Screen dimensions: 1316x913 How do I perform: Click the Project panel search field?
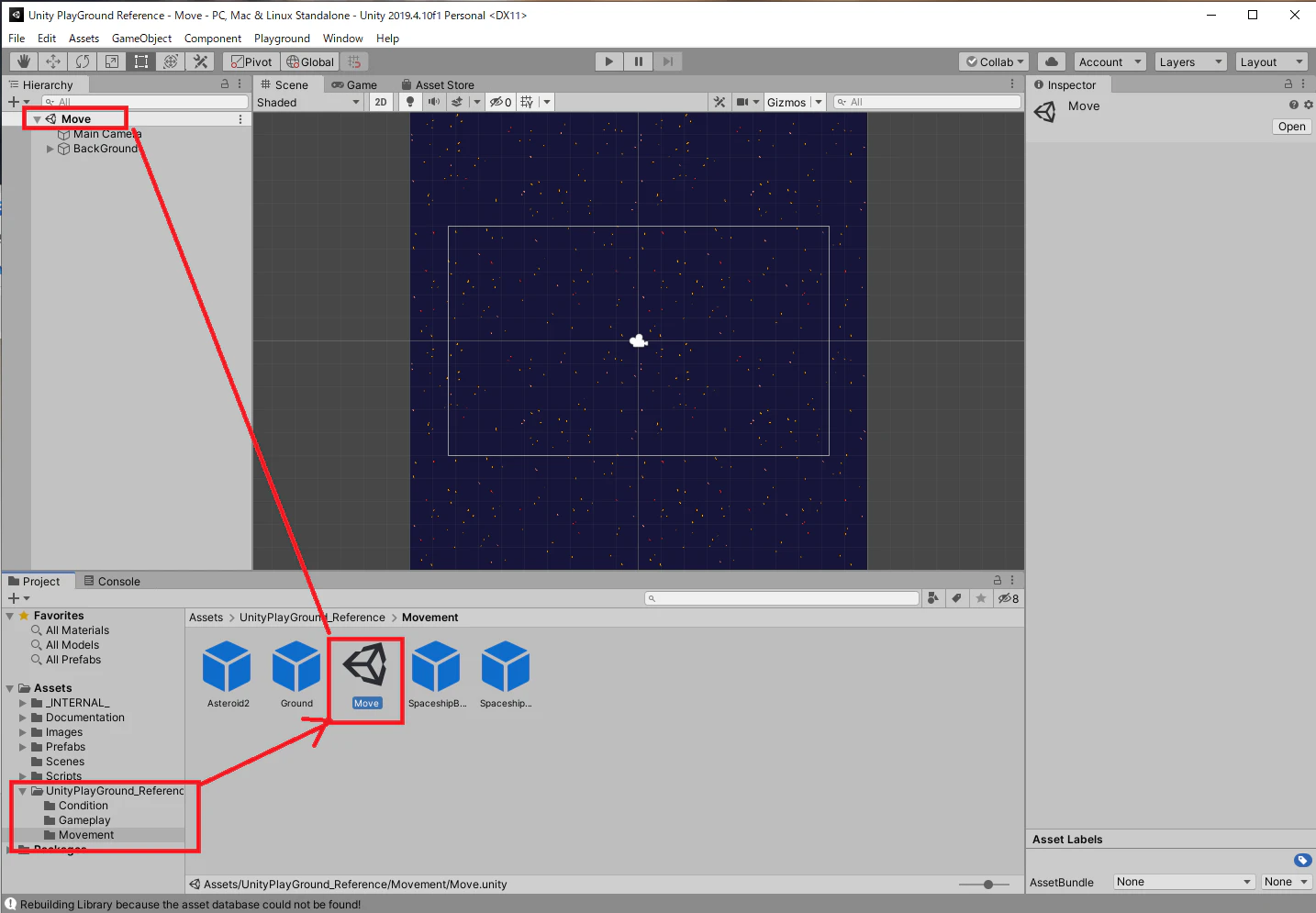point(782,598)
